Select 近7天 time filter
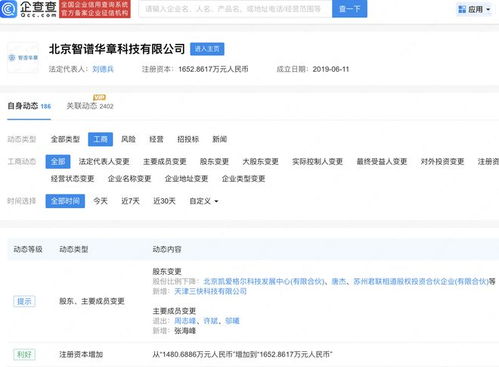The height and width of the screenshot is (367, 499). click(130, 201)
